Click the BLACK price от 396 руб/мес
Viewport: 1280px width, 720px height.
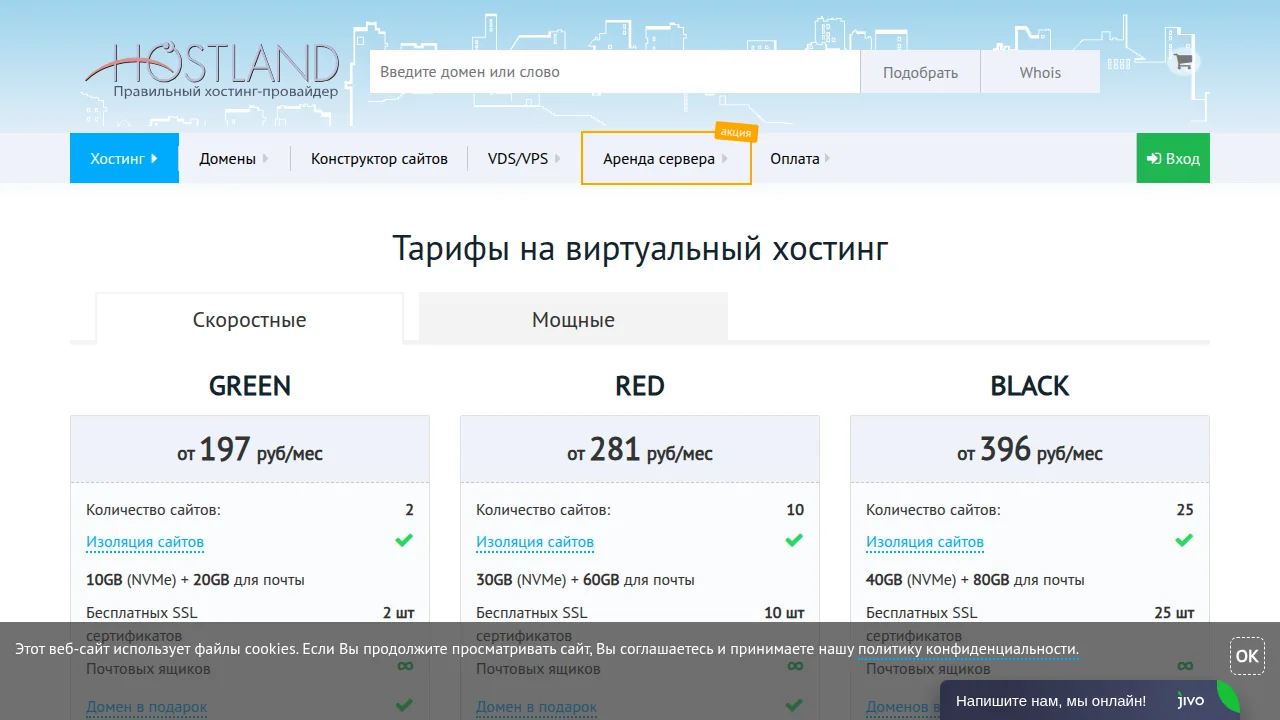(x=1030, y=450)
